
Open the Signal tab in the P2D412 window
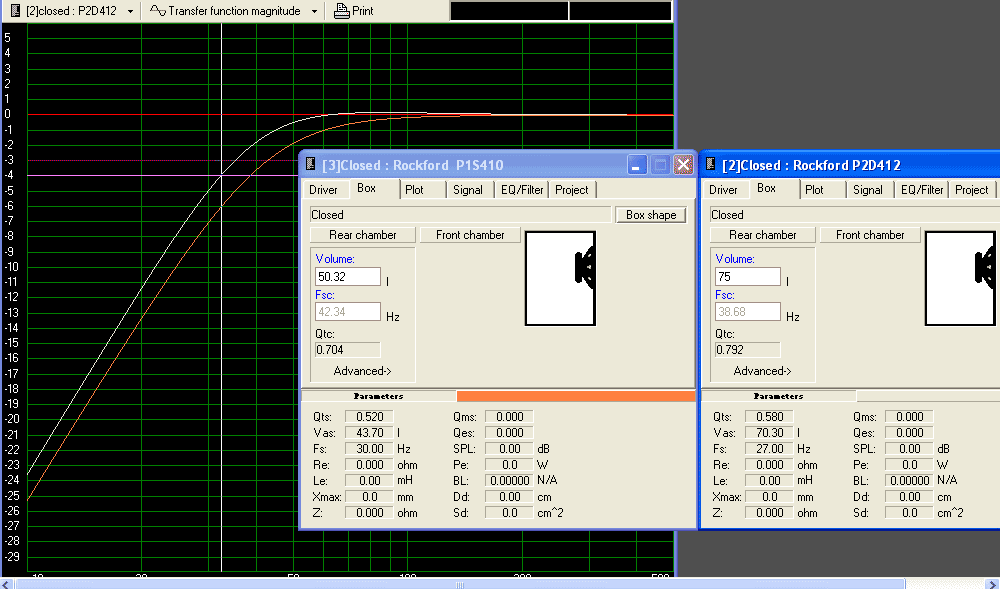tap(867, 190)
